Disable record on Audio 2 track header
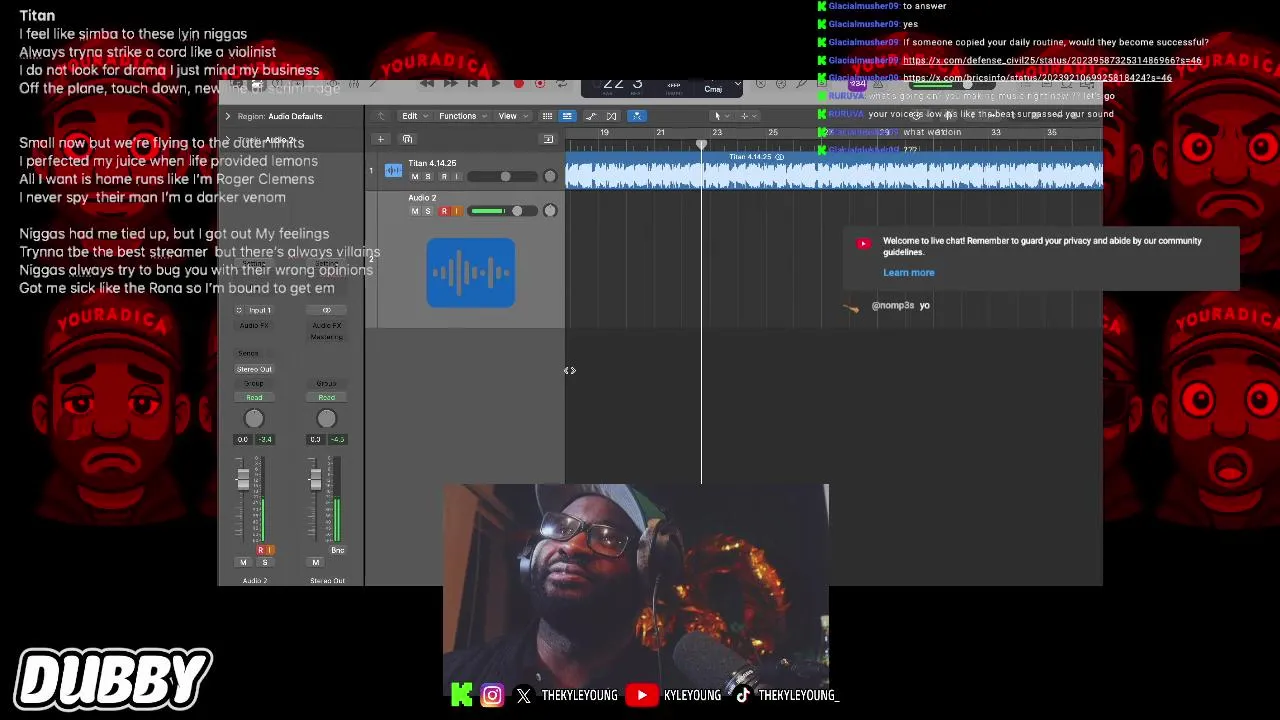The image size is (1280, 720). click(444, 211)
